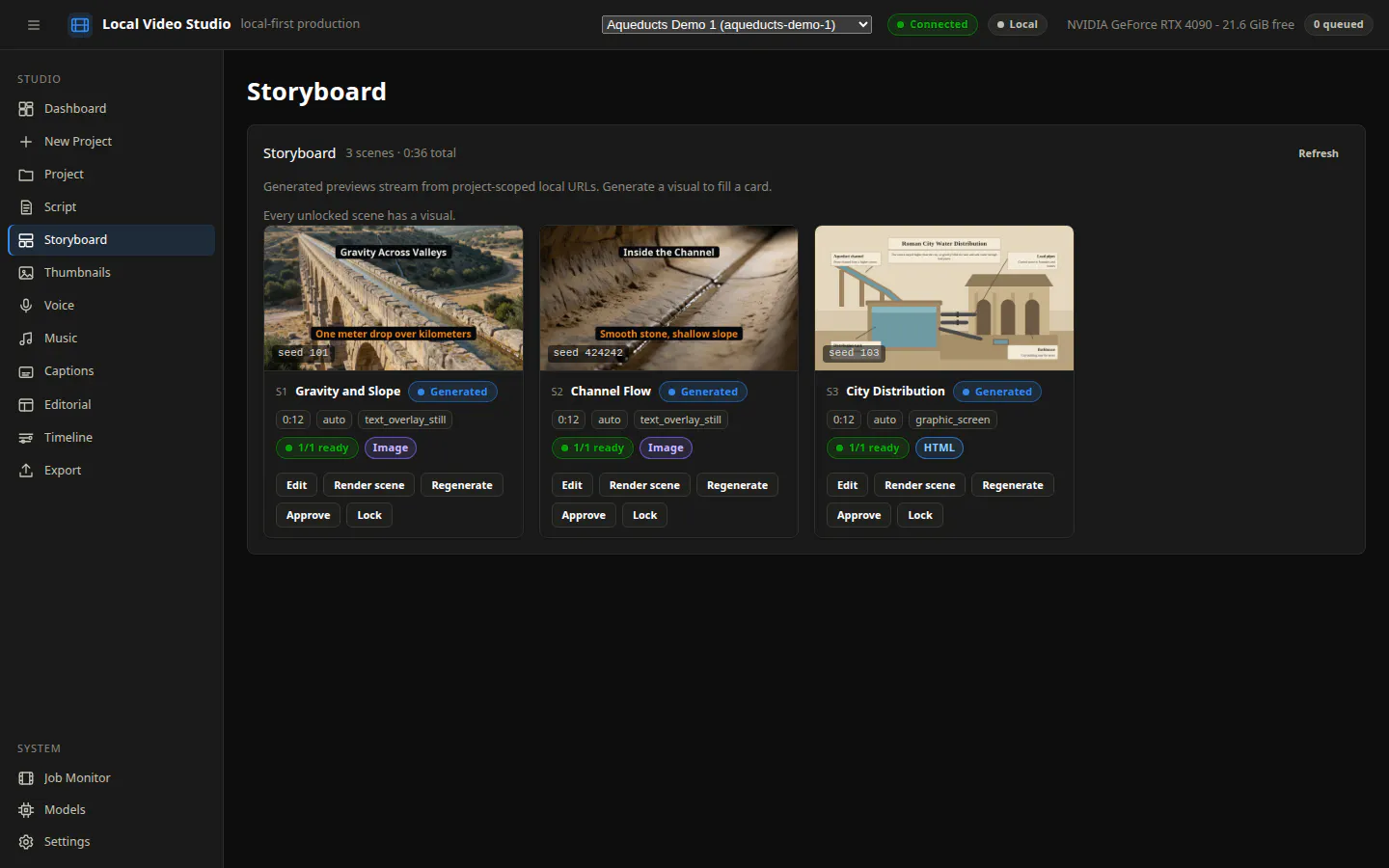Open the Inside the Channel thumbnail
This screenshot has height=868, width=1389.
click(668, 298)
